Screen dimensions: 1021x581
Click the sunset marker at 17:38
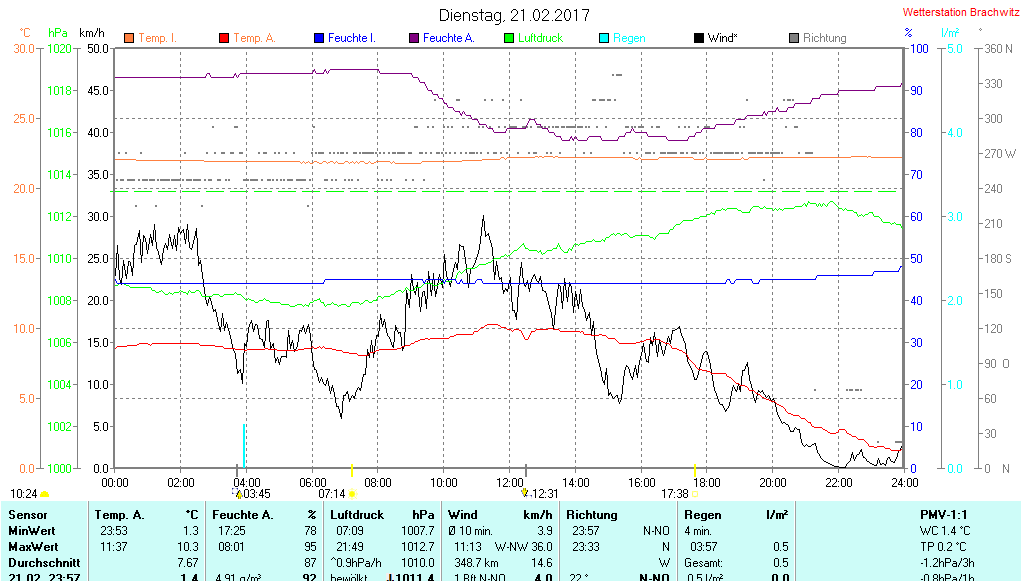tap(694, 493)
